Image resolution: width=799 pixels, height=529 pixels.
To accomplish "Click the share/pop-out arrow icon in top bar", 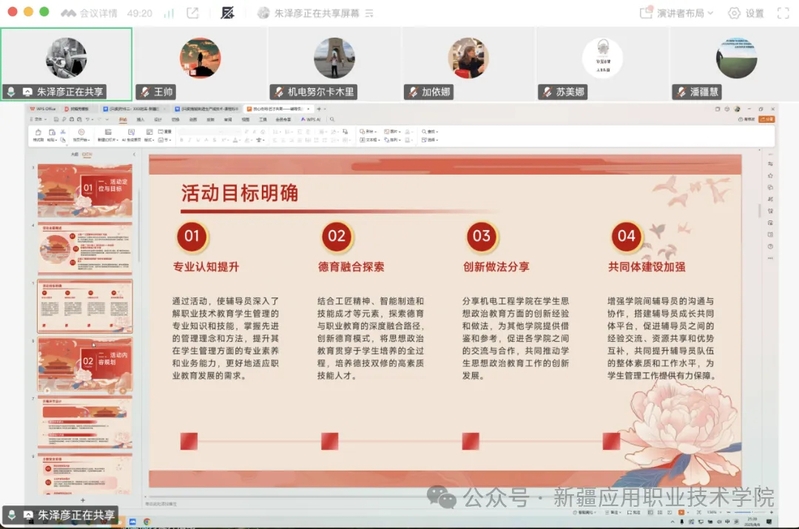I will [x=192, y=13].
